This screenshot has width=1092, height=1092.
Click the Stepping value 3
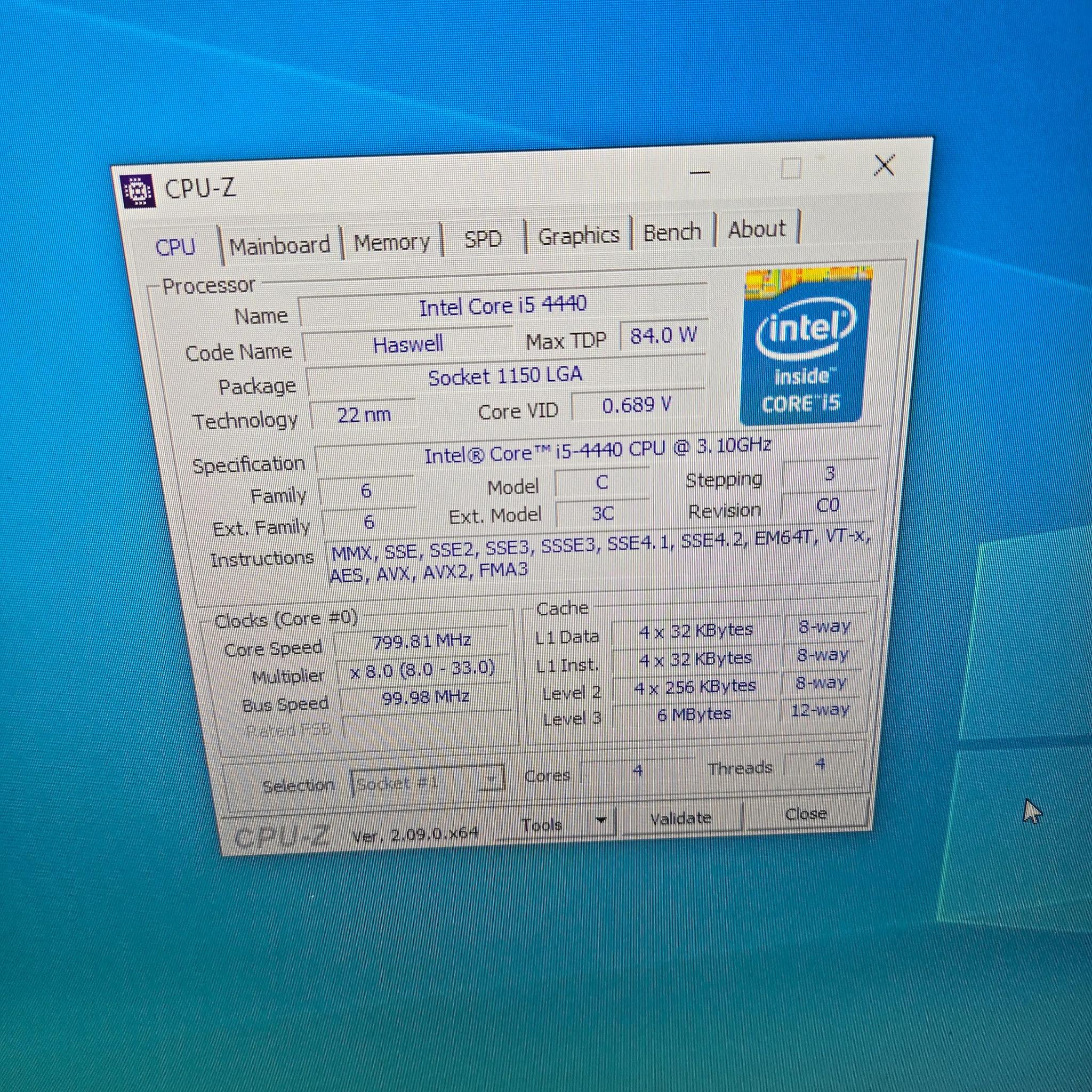click(x=830, y=473)
